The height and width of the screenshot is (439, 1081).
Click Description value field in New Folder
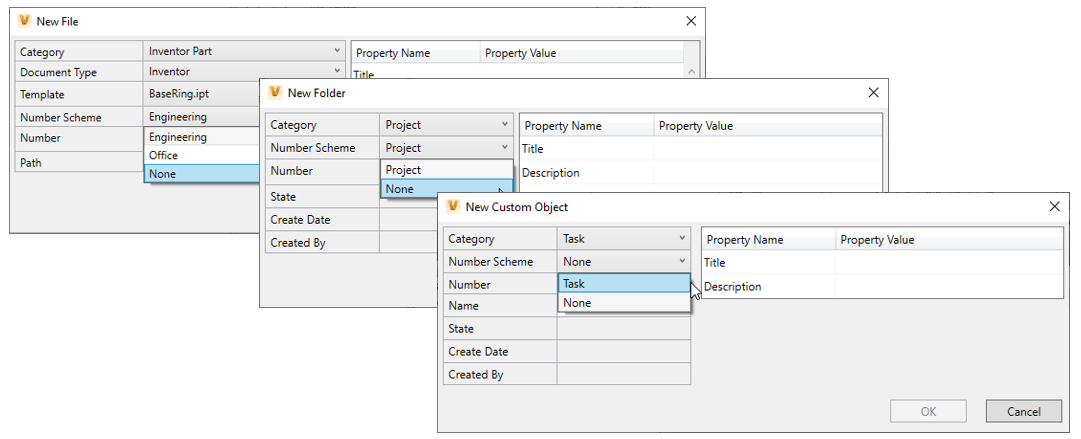[x=767, y=173]
